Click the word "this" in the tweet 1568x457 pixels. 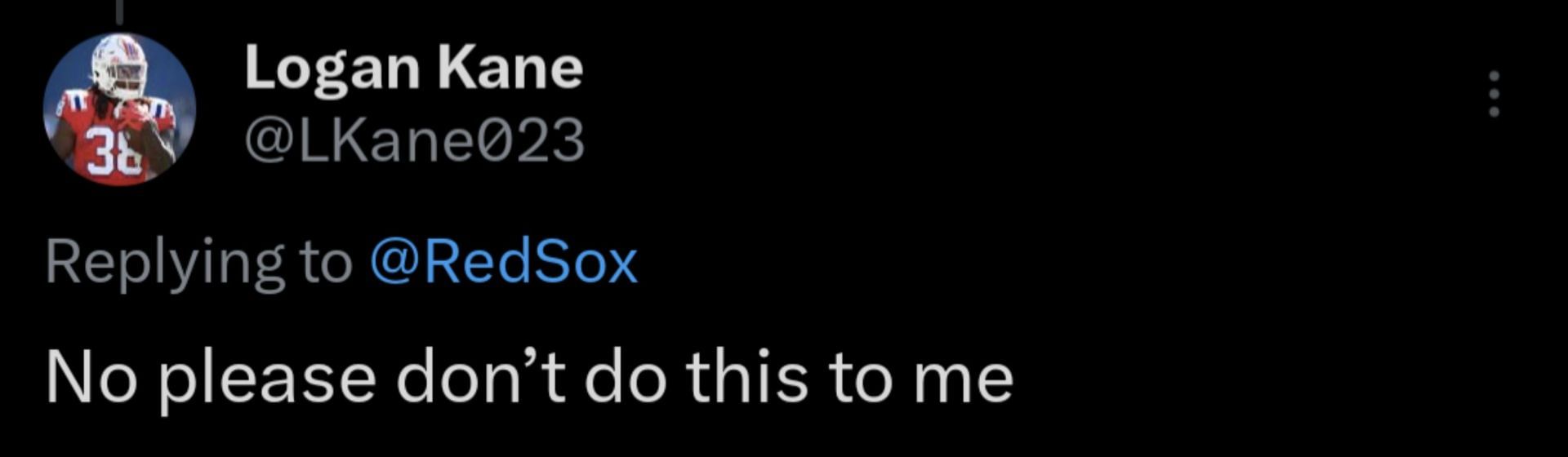(746, 377)
